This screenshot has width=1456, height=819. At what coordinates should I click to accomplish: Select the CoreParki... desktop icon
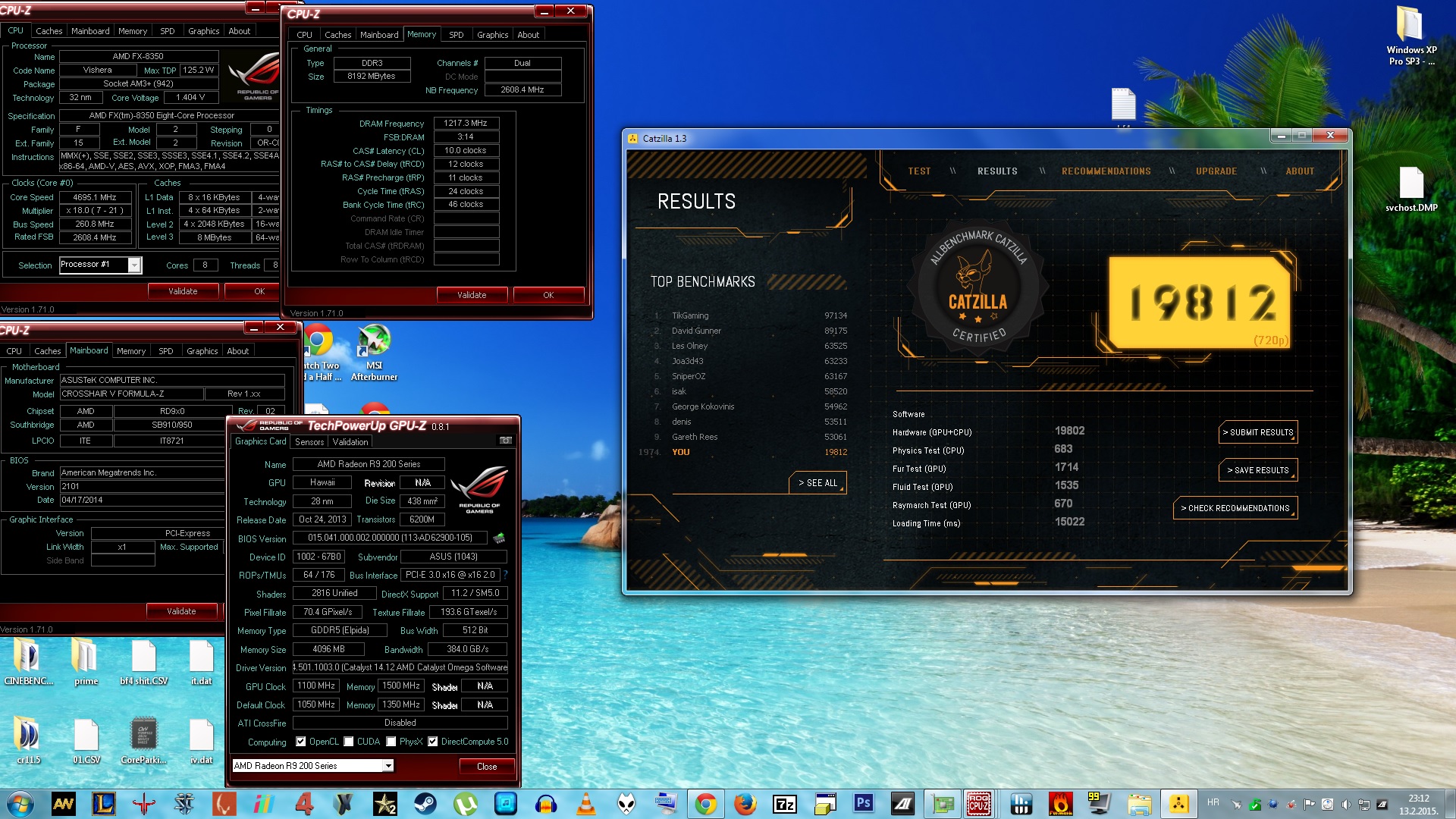(143, 741)
